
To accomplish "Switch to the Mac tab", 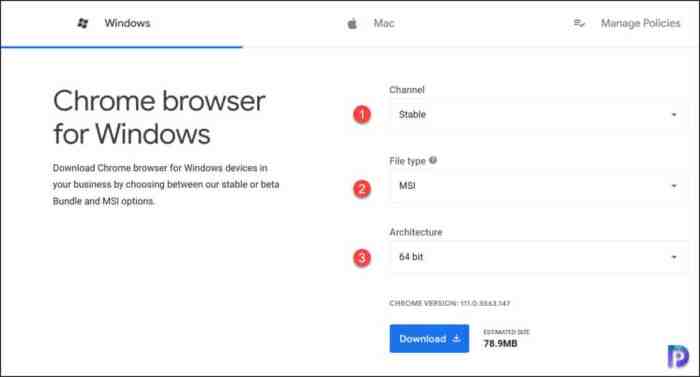I will pyautogui.click(x=371, y=24).
